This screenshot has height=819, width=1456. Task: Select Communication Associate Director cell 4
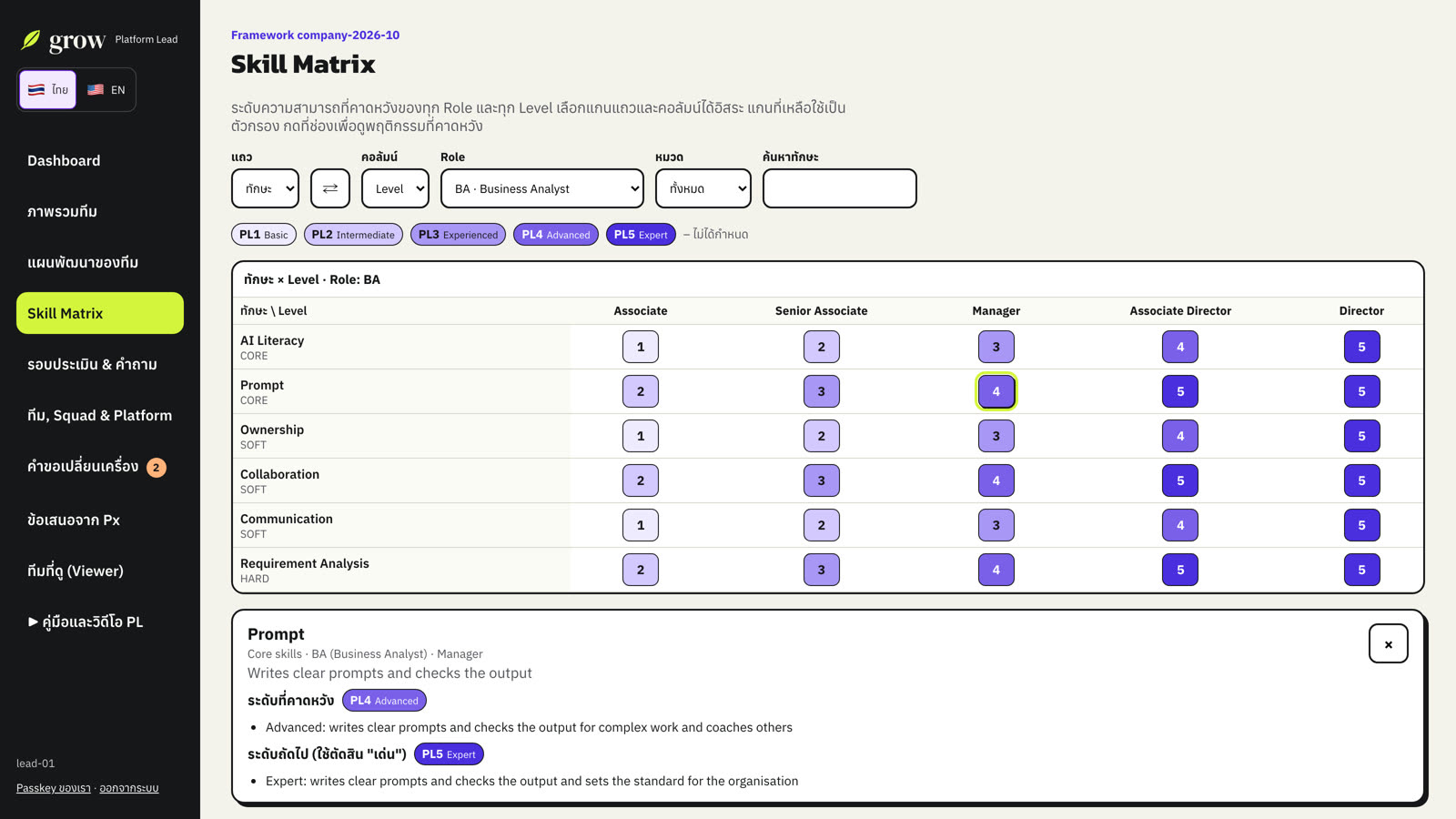(x=1180, y=525)
